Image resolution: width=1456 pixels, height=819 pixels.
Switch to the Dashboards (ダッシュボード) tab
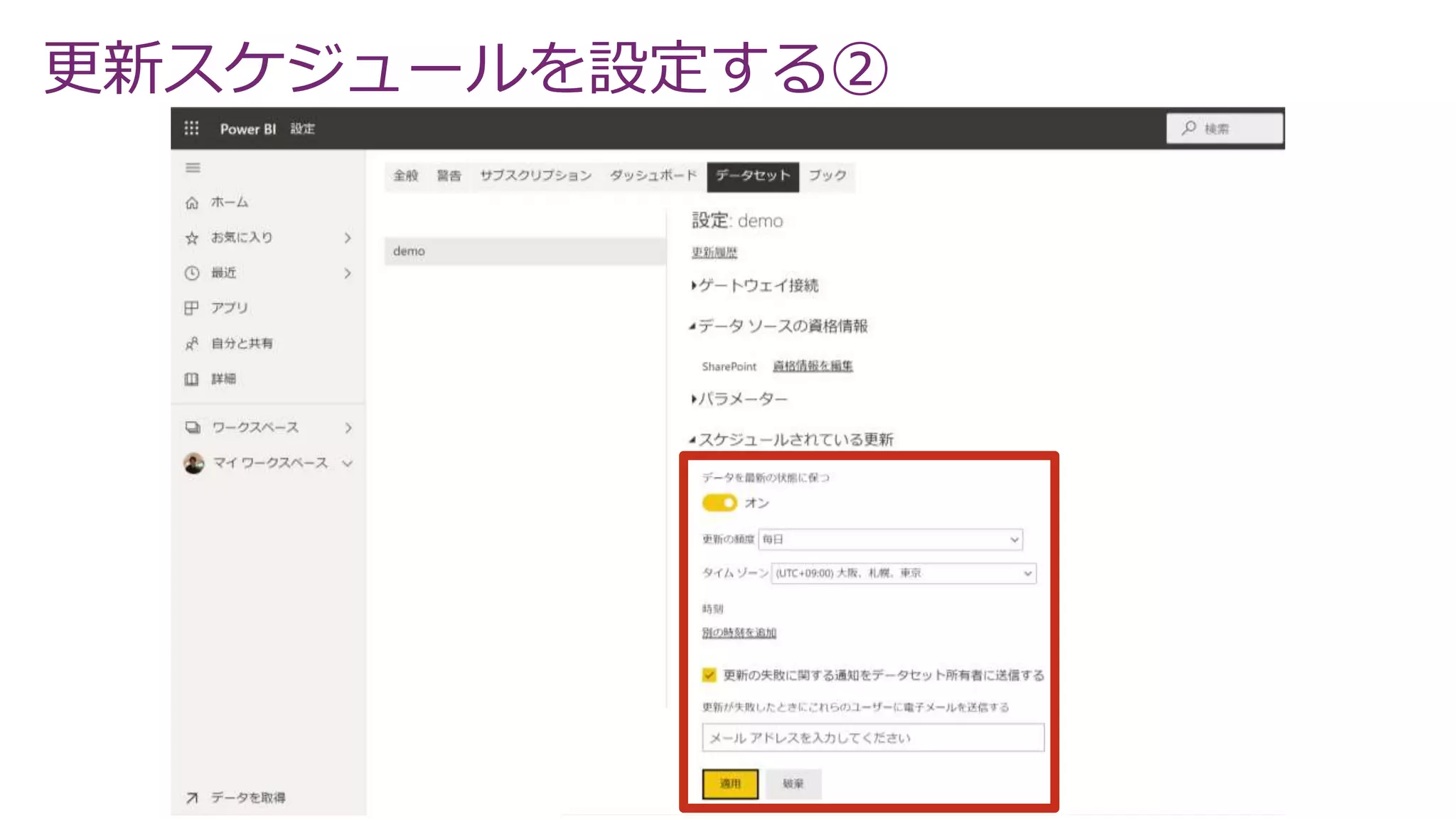click(653, 176)
